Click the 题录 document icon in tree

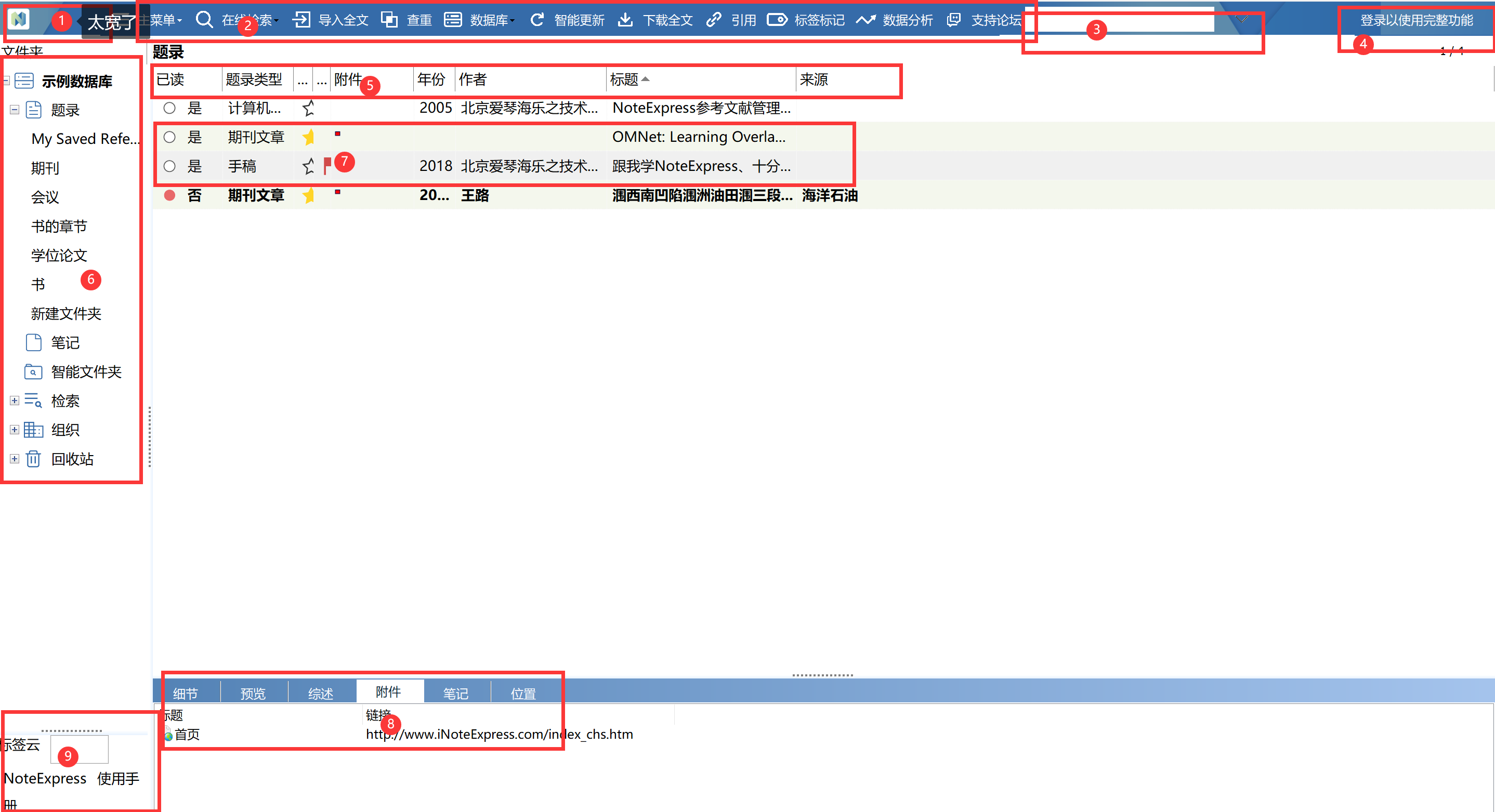point(34,110)
